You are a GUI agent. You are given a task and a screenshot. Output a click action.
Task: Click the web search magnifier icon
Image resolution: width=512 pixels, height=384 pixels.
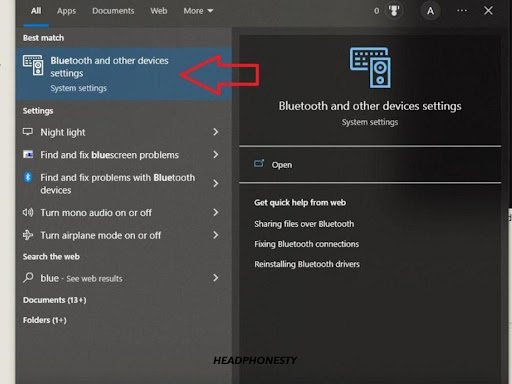[28, 277]
